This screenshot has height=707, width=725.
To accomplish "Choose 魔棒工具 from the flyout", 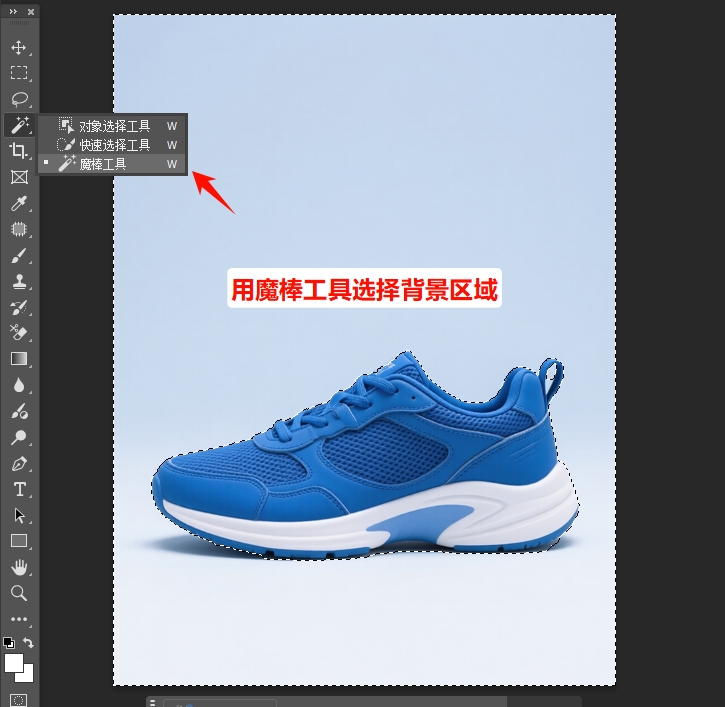I will [x=112, y=164].
